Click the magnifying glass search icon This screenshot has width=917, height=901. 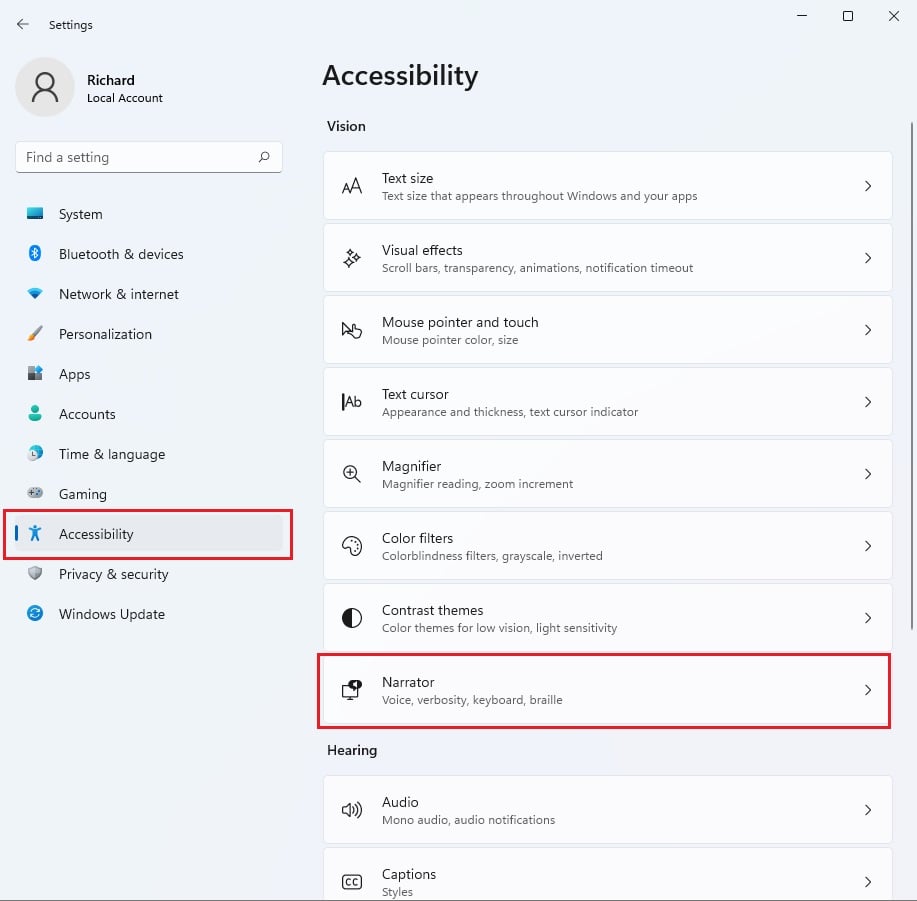click(x=264, y=157)
